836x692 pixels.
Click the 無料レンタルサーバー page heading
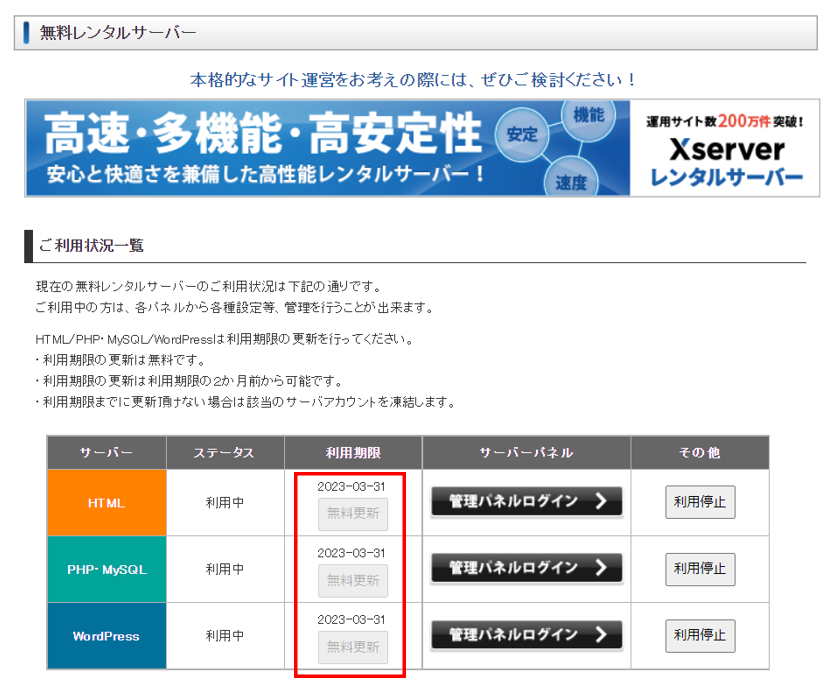(x=118, y=33)
